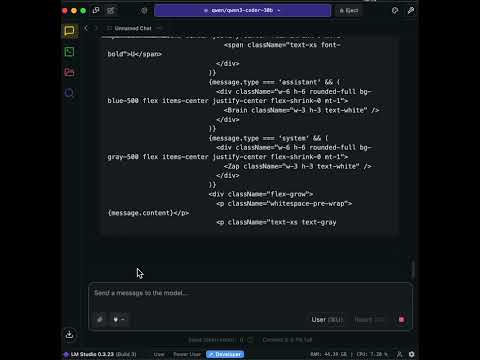480x360 pixels.
Task: Switch to Developer mode
Action: click(225, 354)
